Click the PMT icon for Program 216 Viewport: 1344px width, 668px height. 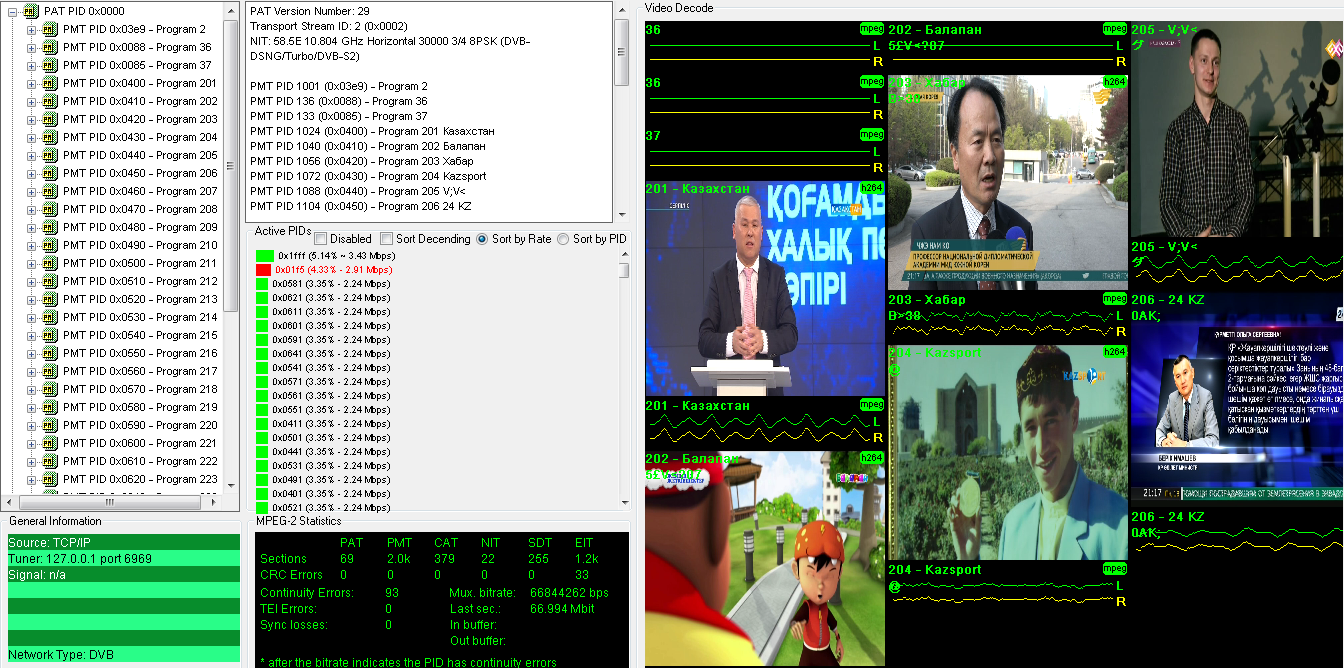(x=50, y=353)
